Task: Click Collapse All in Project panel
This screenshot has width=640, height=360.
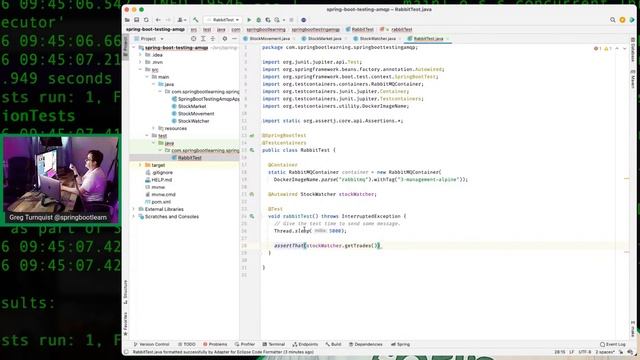Action: (x=212, y=39)
